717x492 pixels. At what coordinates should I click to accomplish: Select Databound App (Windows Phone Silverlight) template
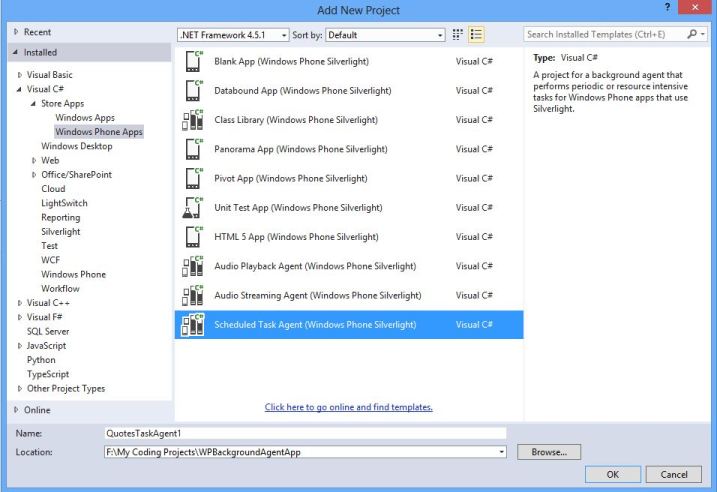349,91
